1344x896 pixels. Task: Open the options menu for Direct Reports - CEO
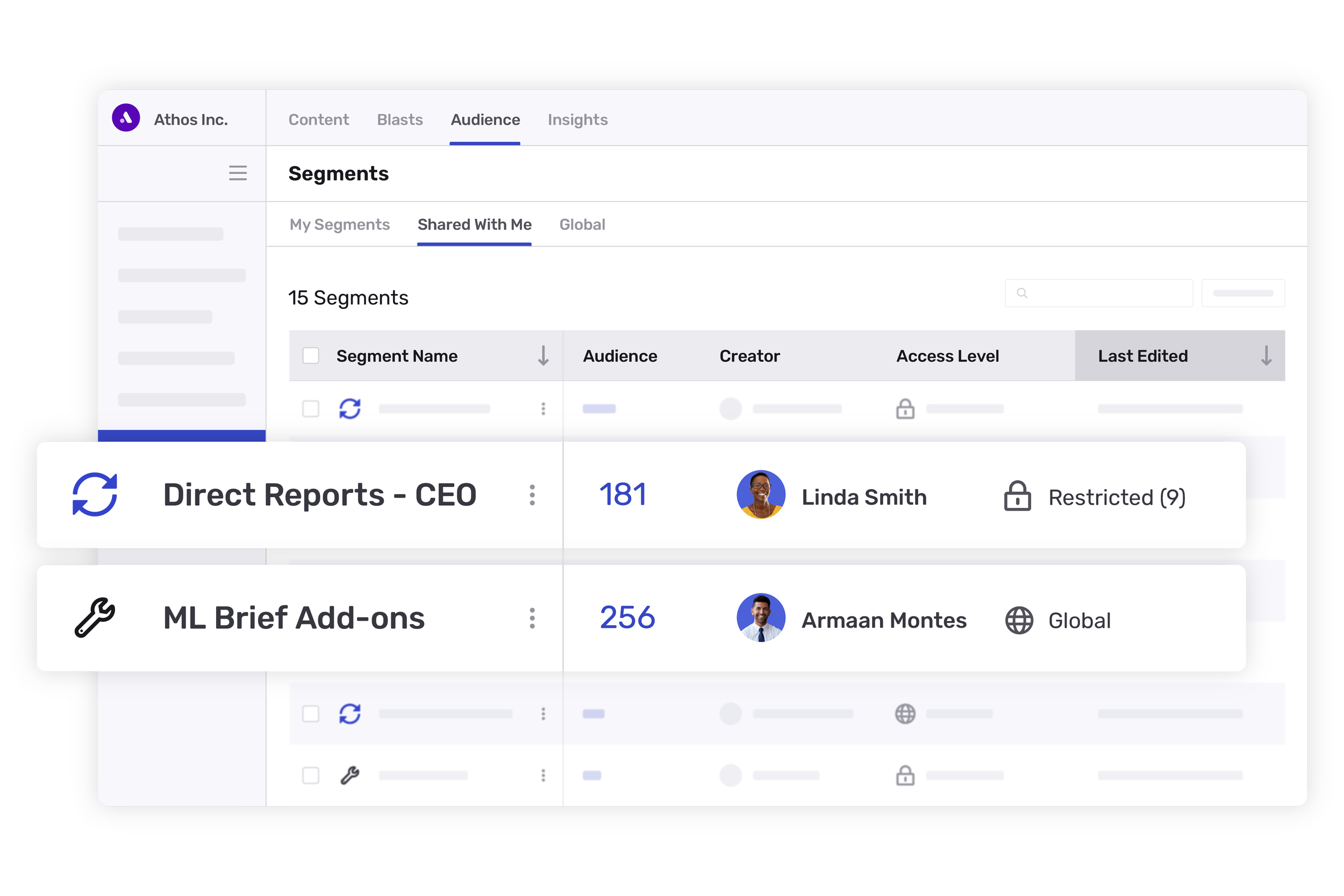(532, 495)
